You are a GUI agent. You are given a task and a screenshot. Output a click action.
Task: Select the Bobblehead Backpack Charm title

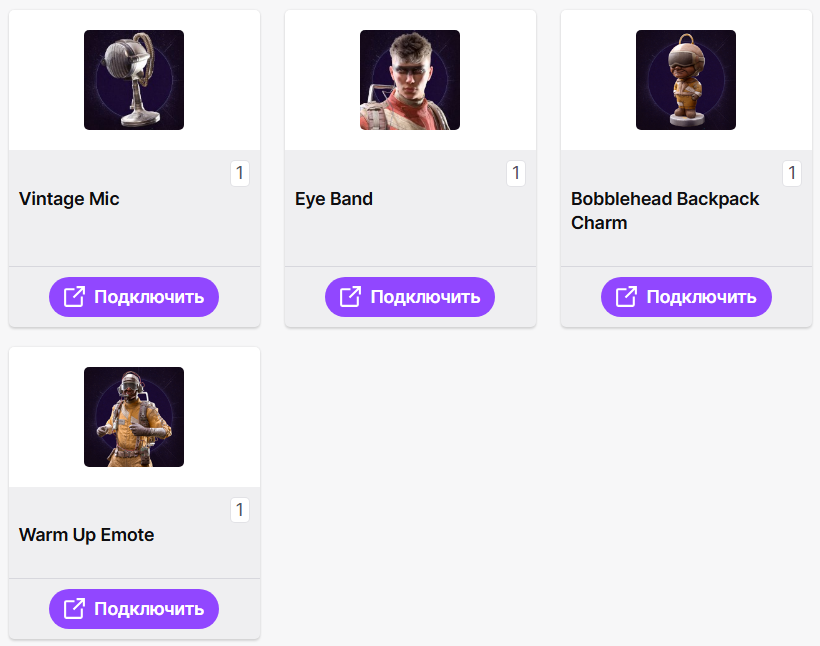[x=665, y=211]
